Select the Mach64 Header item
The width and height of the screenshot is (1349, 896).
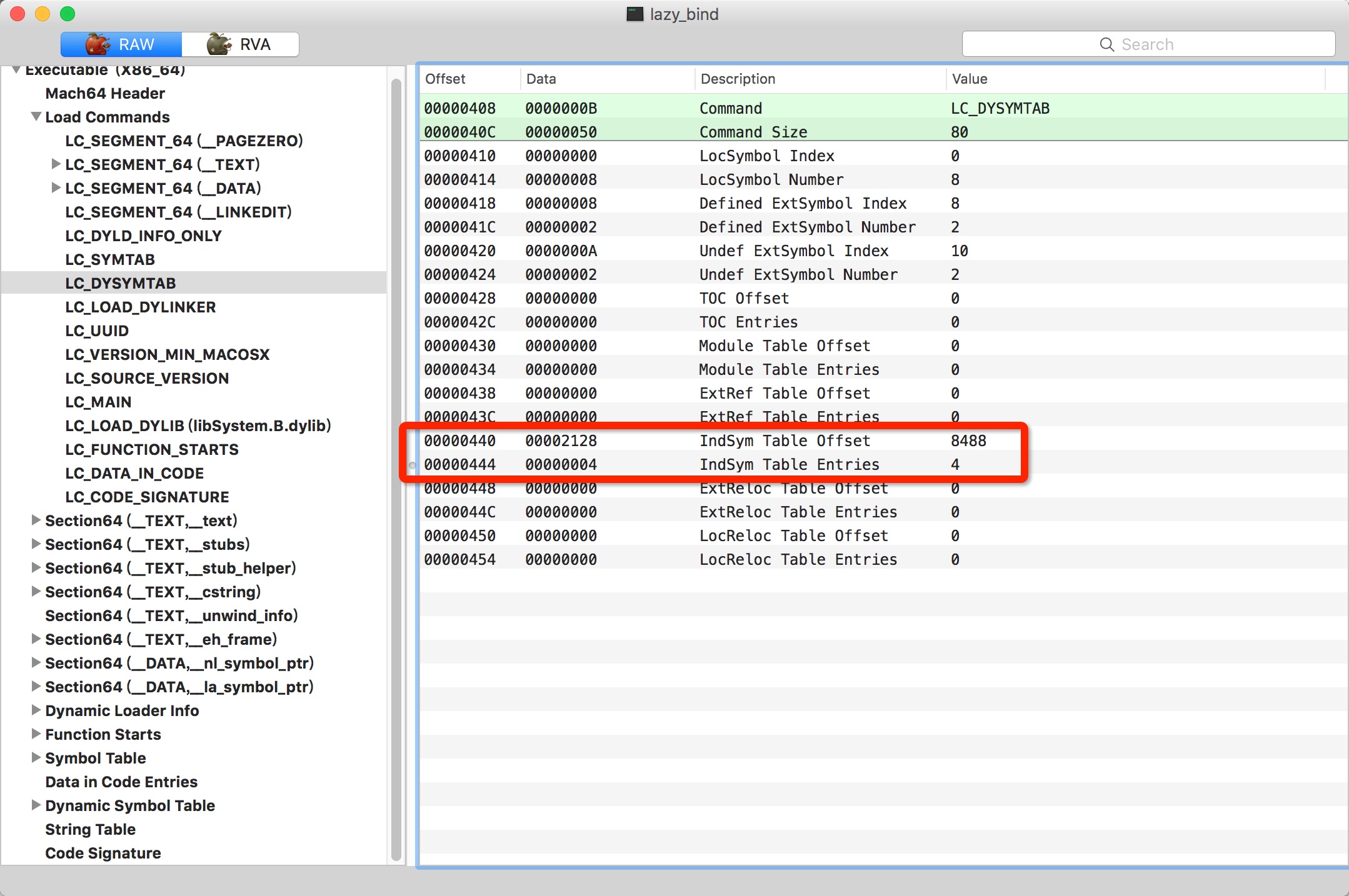(105, 93)
